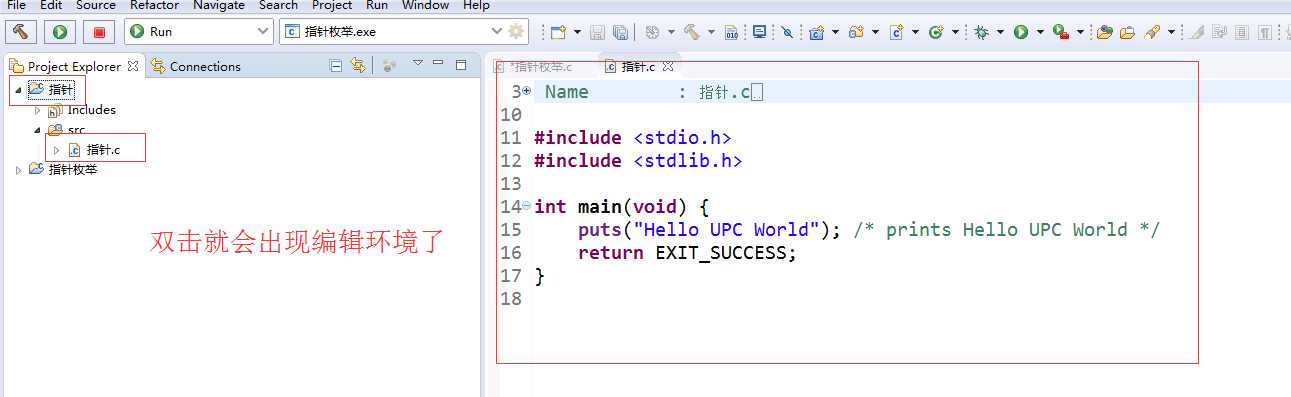Screen dimensions: 1291x397
Task: Click the Save disk icon
Action: [x=597, y=32]
